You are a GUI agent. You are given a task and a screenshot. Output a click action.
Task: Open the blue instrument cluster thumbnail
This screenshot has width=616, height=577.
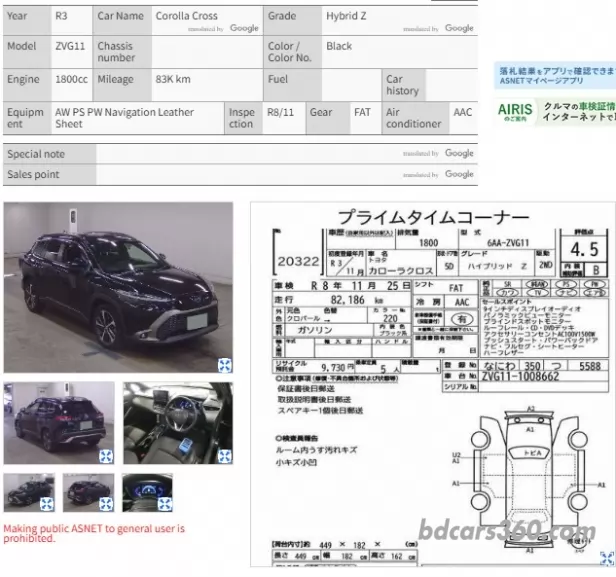pos(147,493)
